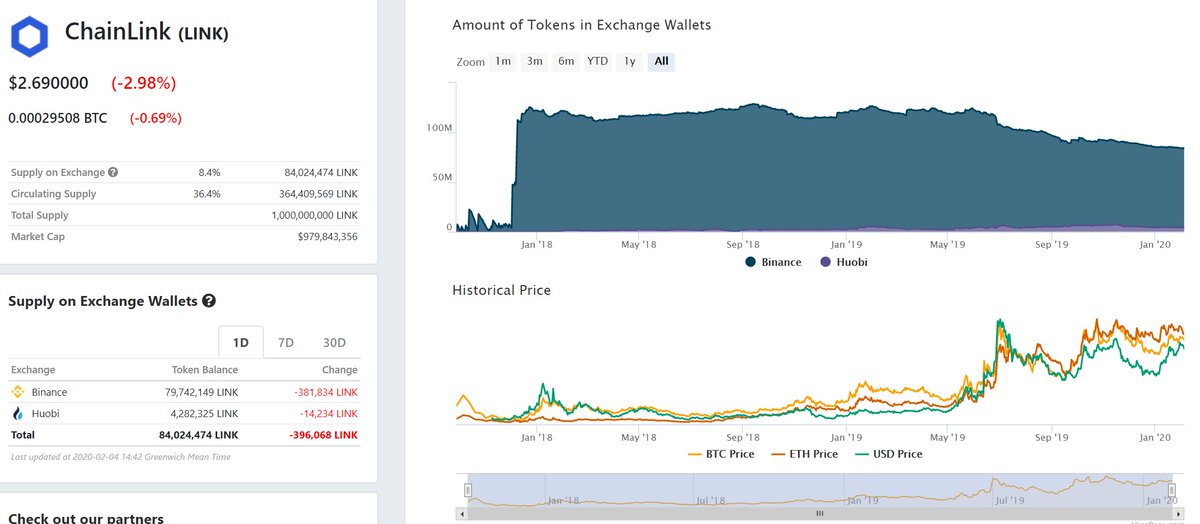The width and height of the screenshot is (1200, 524).
Task: Click the navigator scrollbar center grip
Action: coord(819,513)
